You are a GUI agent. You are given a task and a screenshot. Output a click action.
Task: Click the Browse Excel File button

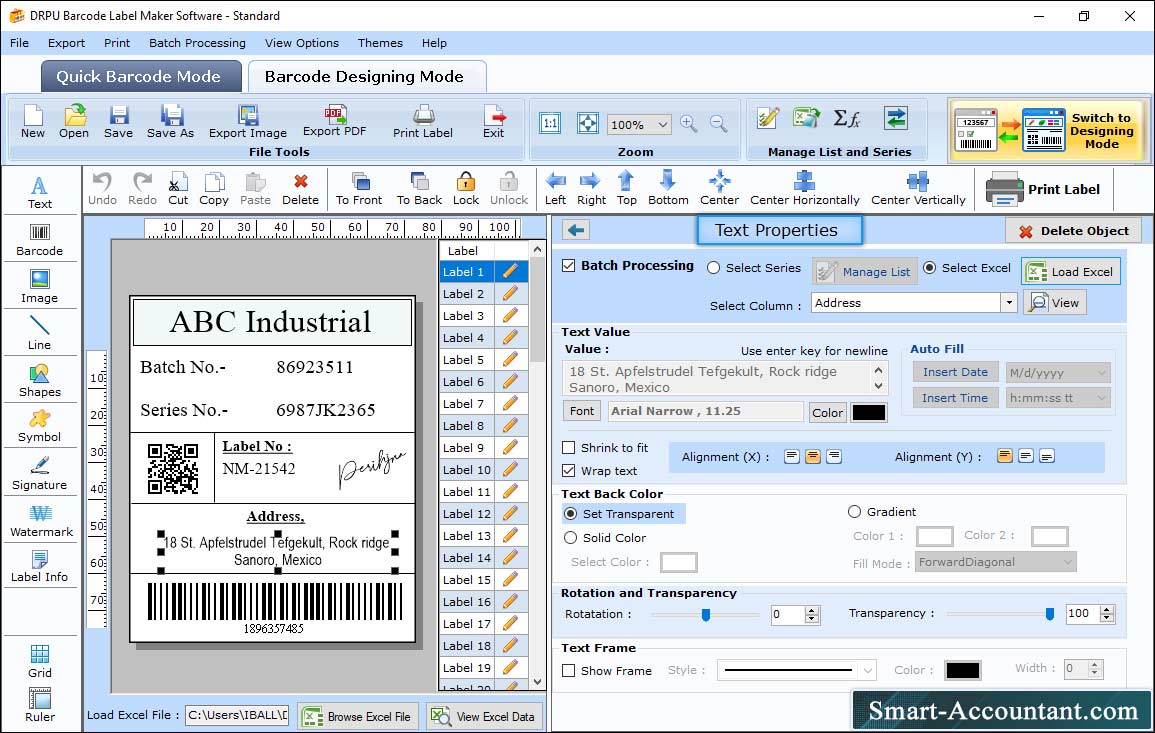(x=358, y=716)
